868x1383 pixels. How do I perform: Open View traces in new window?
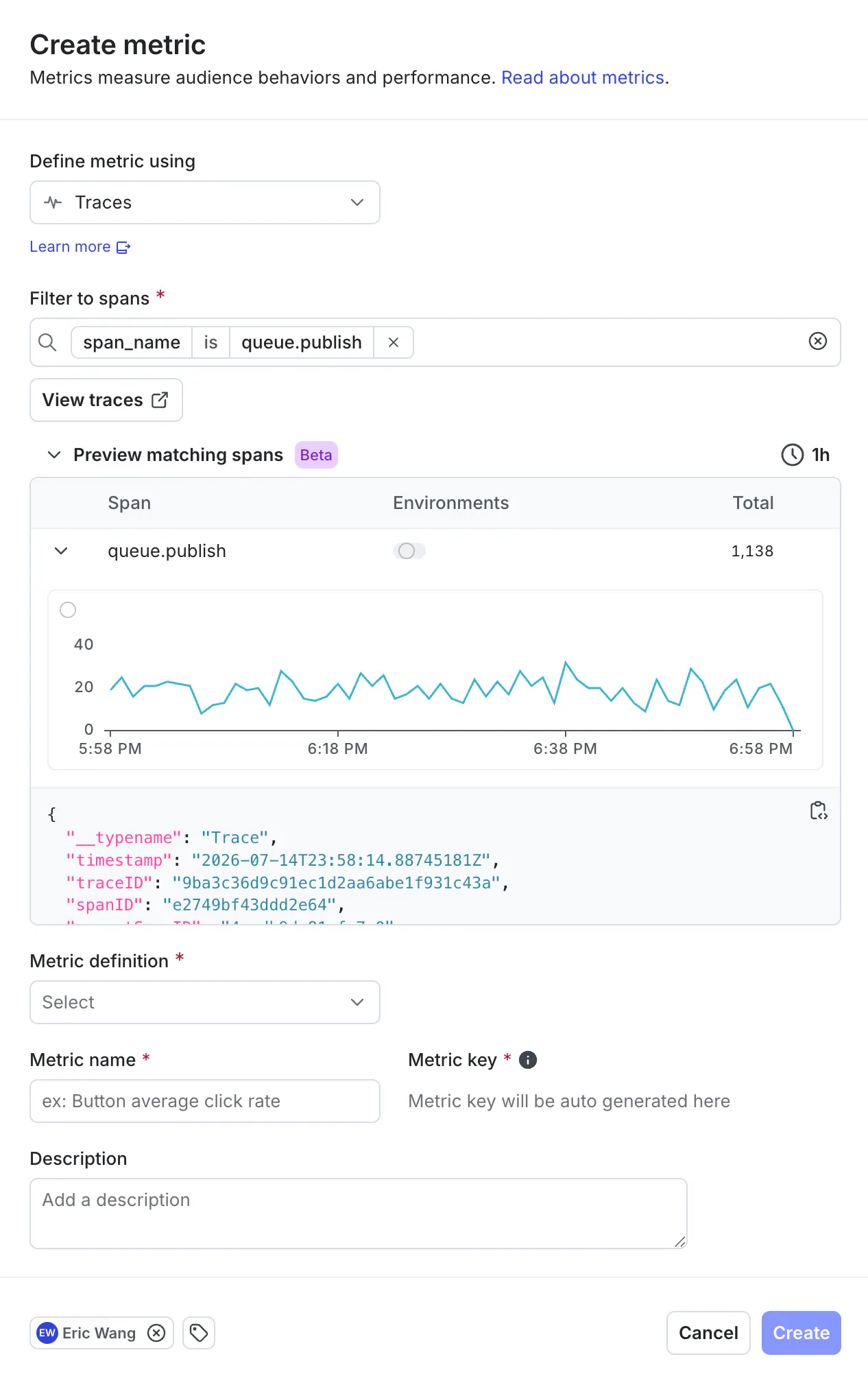[106, 400]
